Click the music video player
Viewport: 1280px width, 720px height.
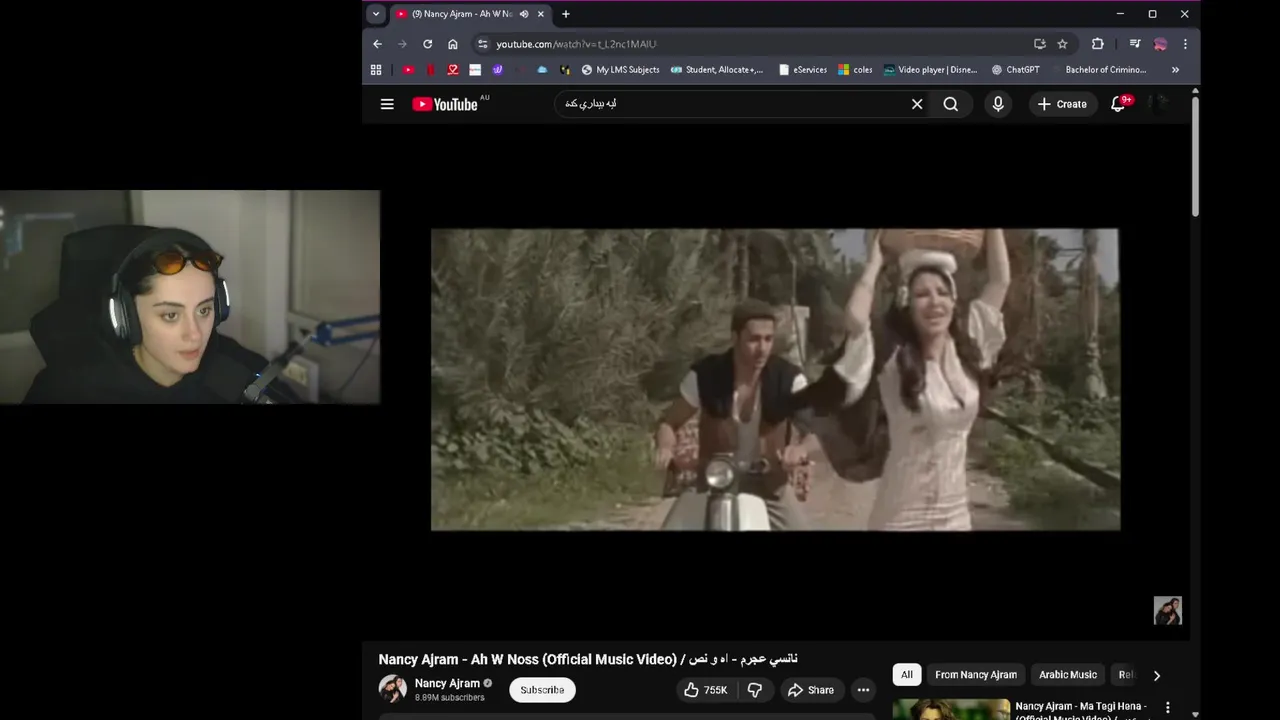pyautogui.click(x=775, y=379)
